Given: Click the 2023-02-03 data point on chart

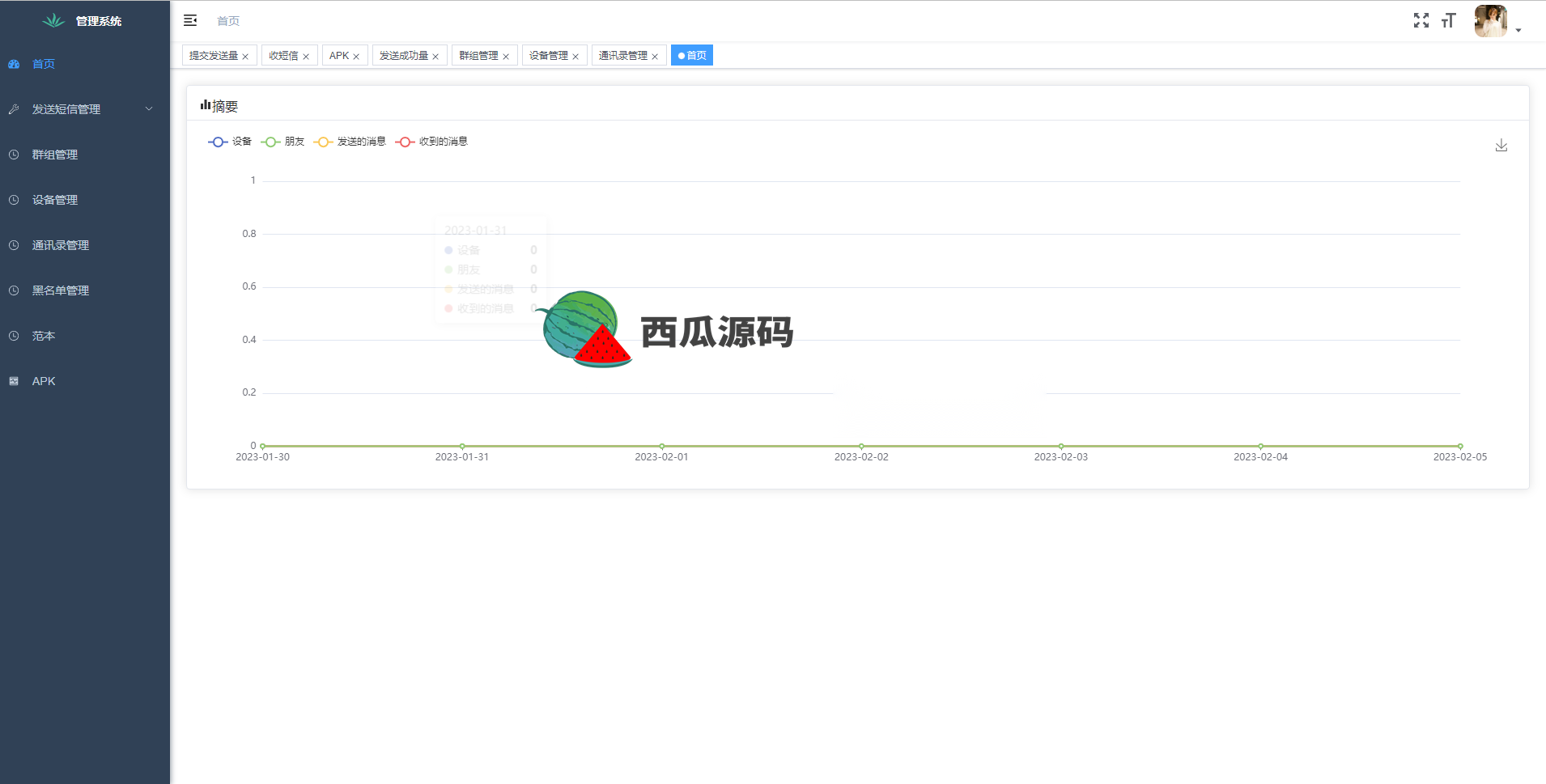Looking at the screenshot, I should click(1061, 446).
